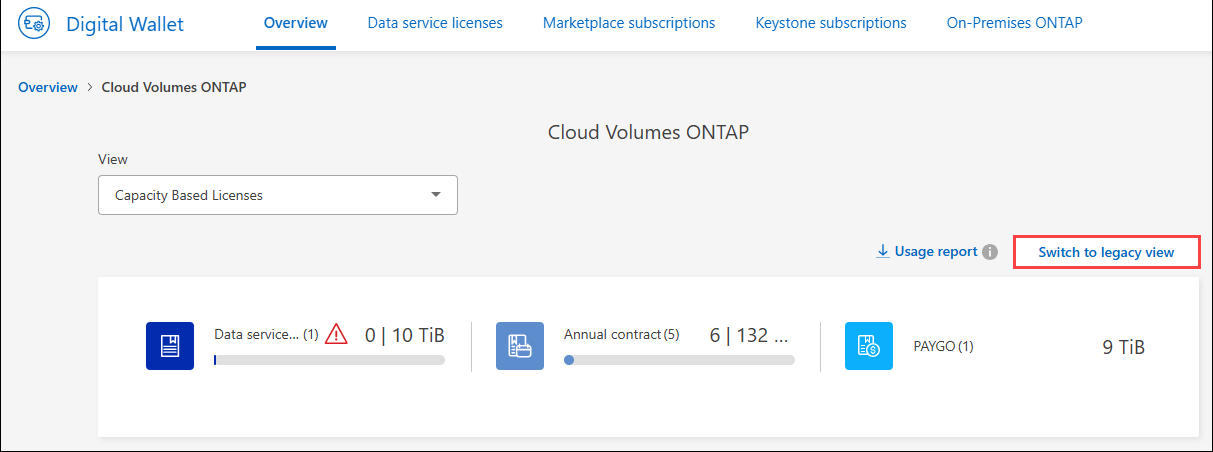Click the Annual contract icon
This screenshot has height=452, width=1213.
pos(520,346)
